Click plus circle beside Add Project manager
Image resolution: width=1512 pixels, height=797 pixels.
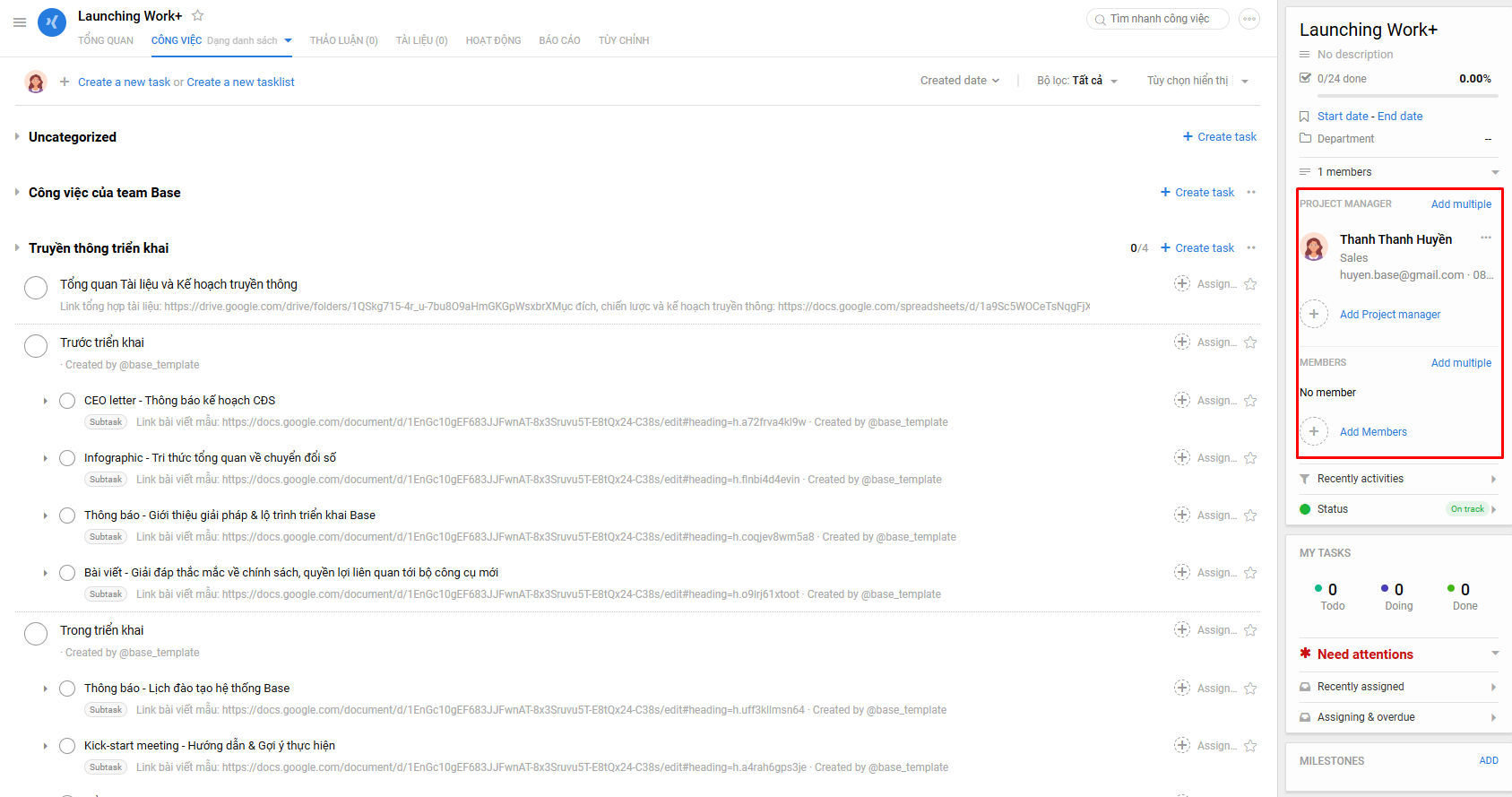click(x=1314, y=314)
